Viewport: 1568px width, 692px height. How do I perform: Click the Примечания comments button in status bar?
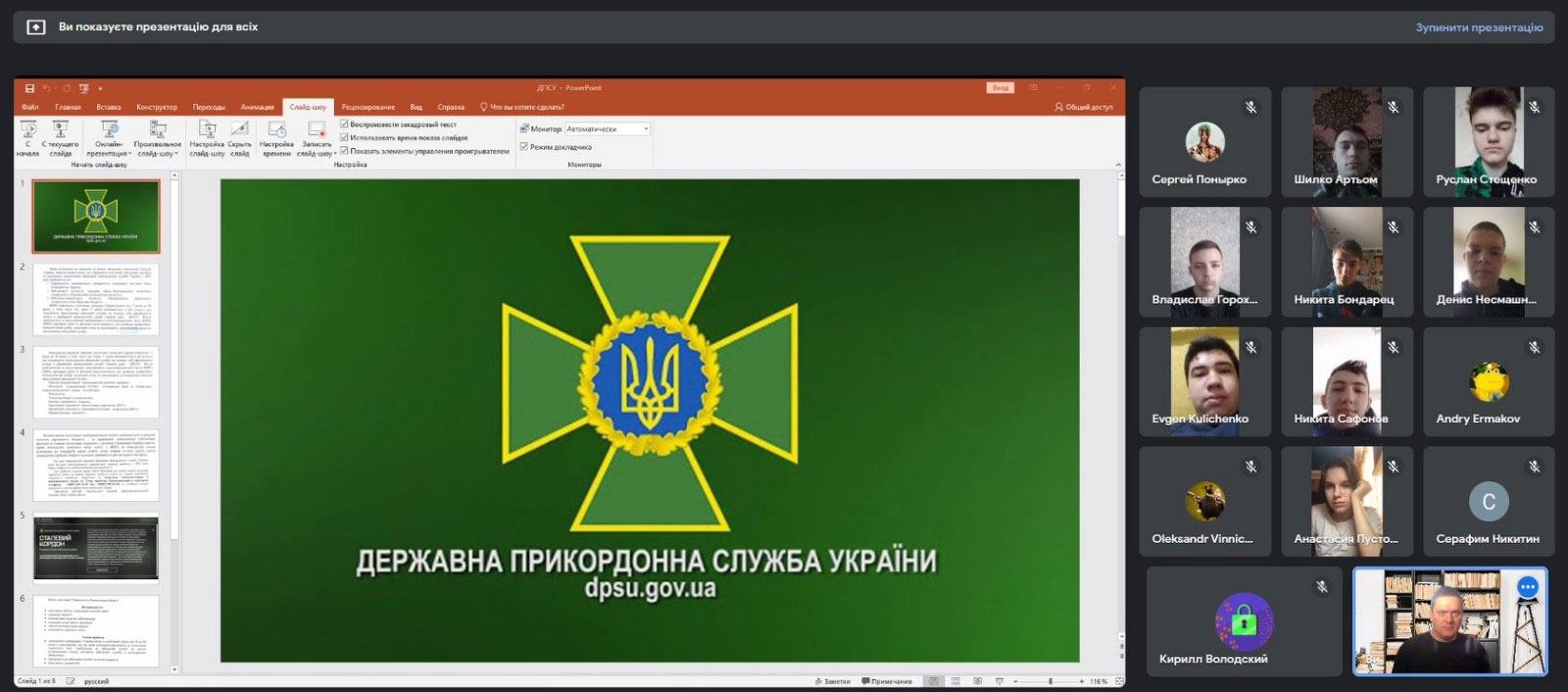tap(887, 681)
